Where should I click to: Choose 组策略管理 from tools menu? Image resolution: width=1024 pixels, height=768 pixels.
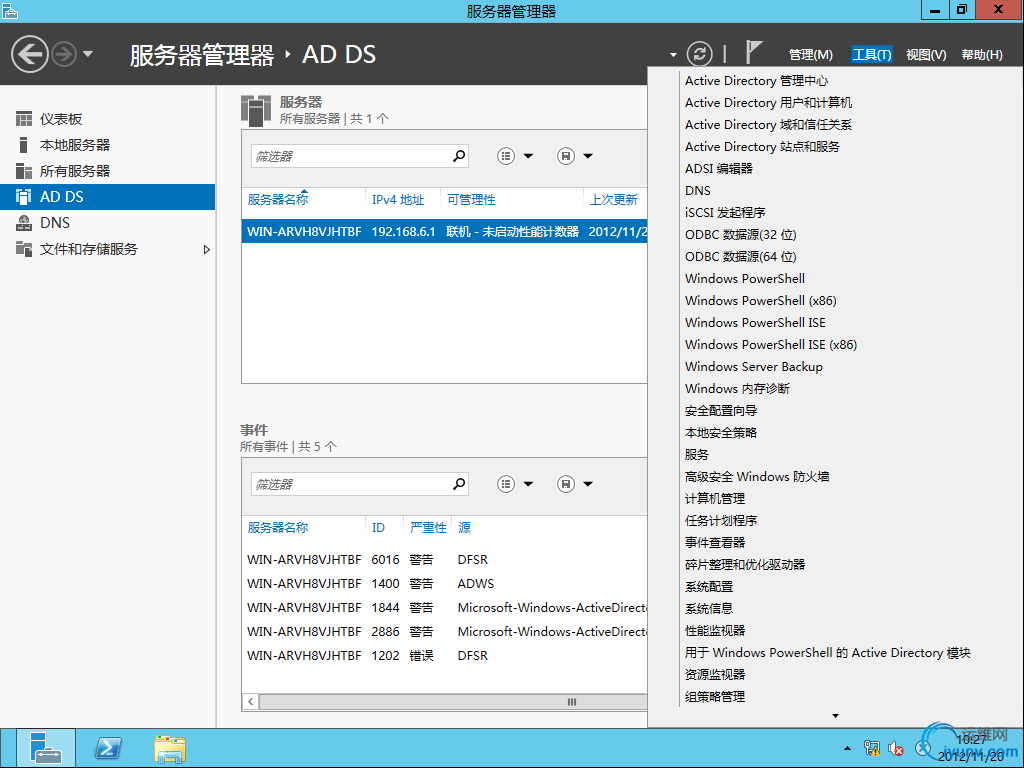pos(714,697)
